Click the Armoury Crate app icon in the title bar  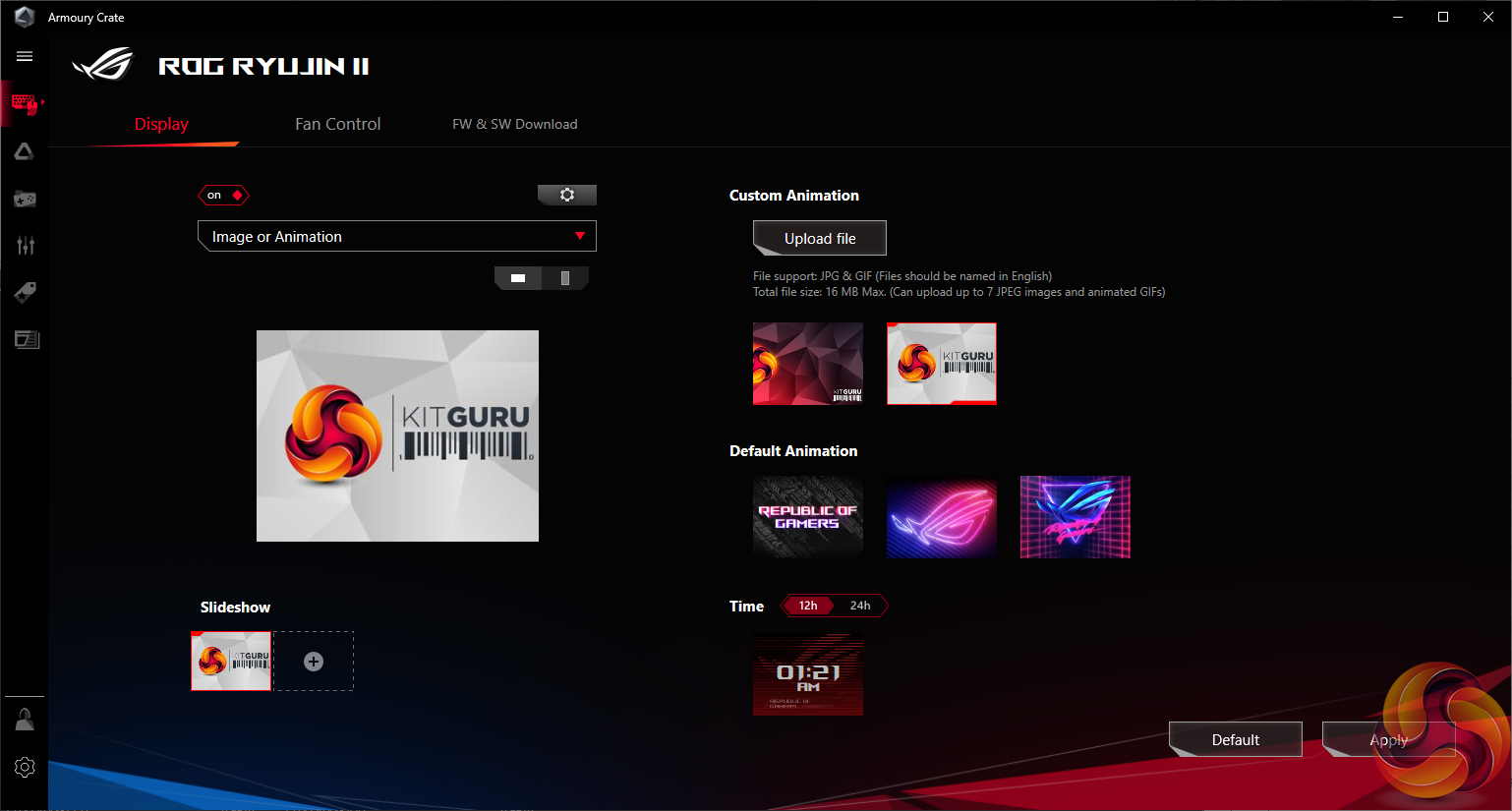point(25,17)
